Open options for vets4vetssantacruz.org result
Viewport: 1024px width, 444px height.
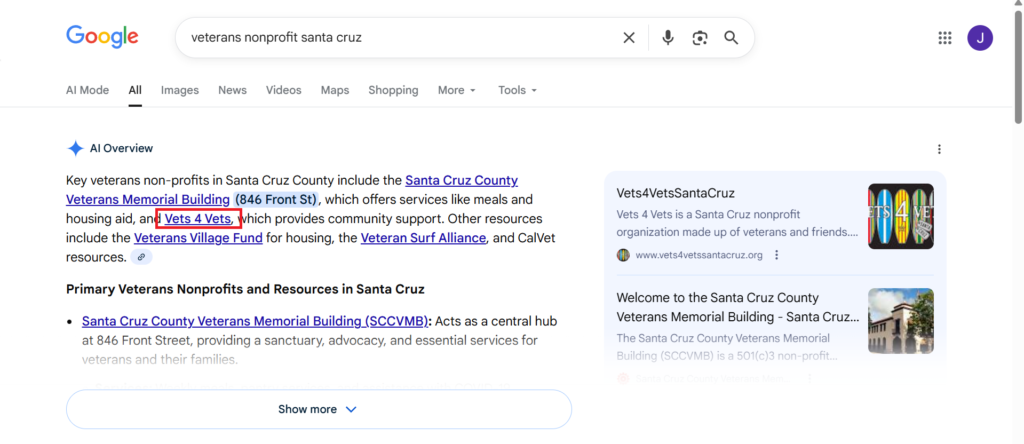(x=777, y=255)
